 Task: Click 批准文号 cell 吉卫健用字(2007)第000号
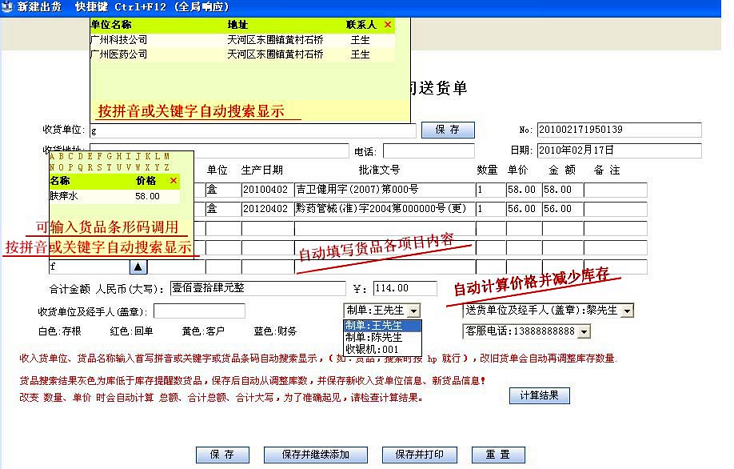[385, 190]
